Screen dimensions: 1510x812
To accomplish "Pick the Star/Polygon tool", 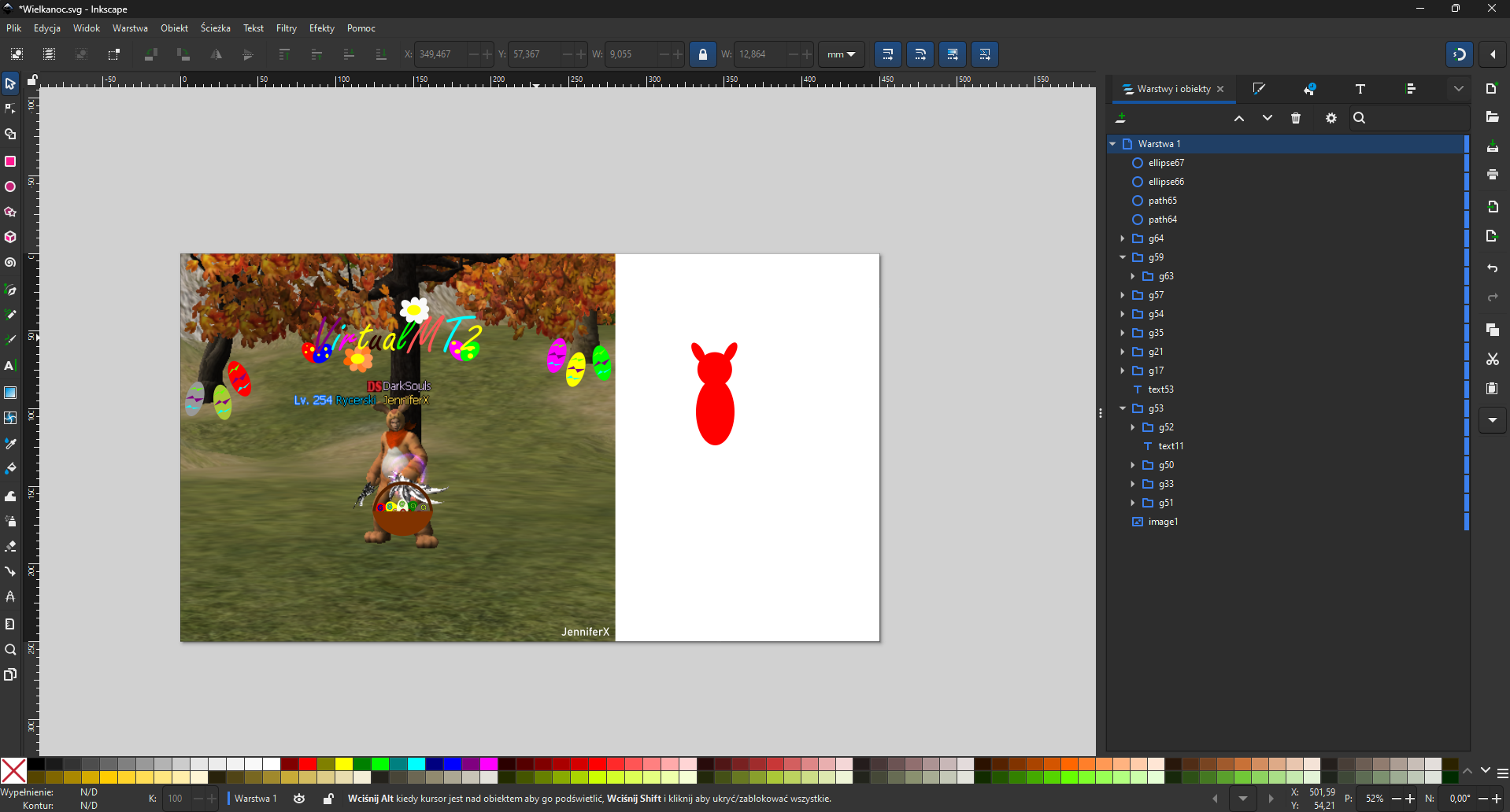I will pyautogui.click(x=10, y=212).
